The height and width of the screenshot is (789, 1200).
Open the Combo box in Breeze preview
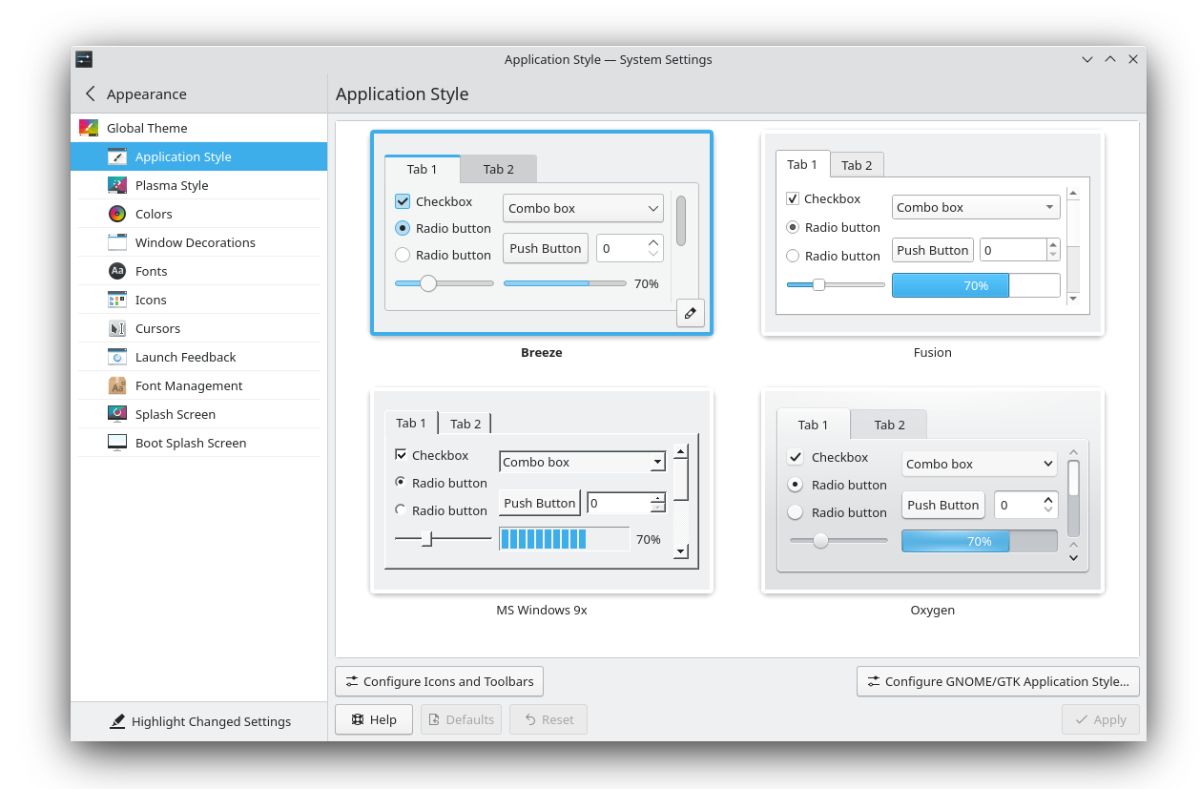583,208
